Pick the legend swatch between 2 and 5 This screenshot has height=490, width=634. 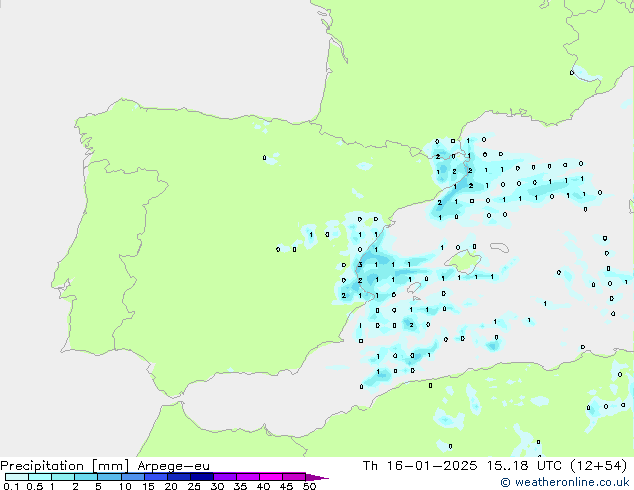click(86, 477)
